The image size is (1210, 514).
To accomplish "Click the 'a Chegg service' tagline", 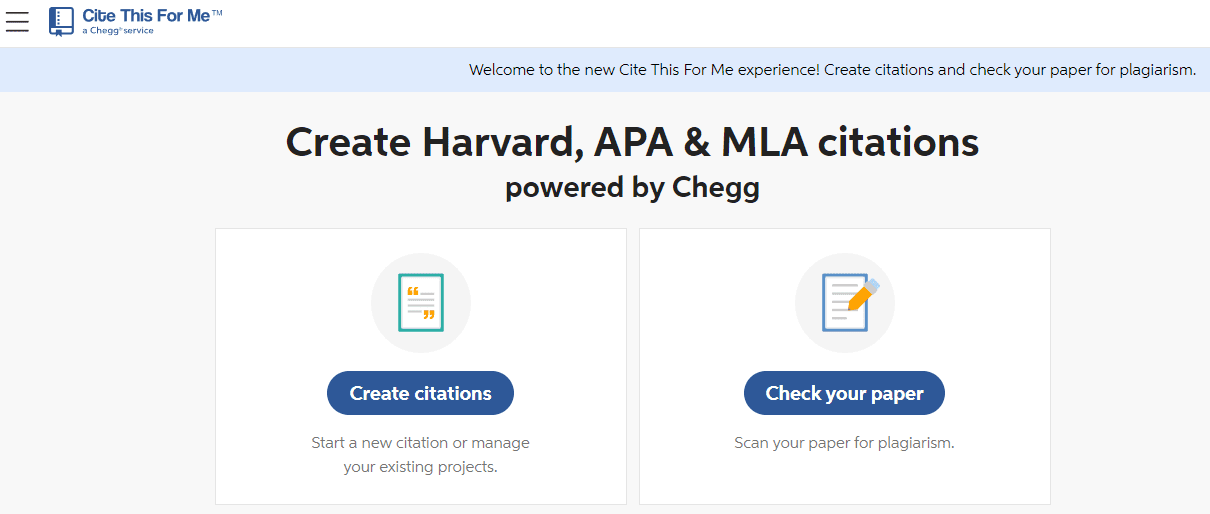I will coord(118,31).
